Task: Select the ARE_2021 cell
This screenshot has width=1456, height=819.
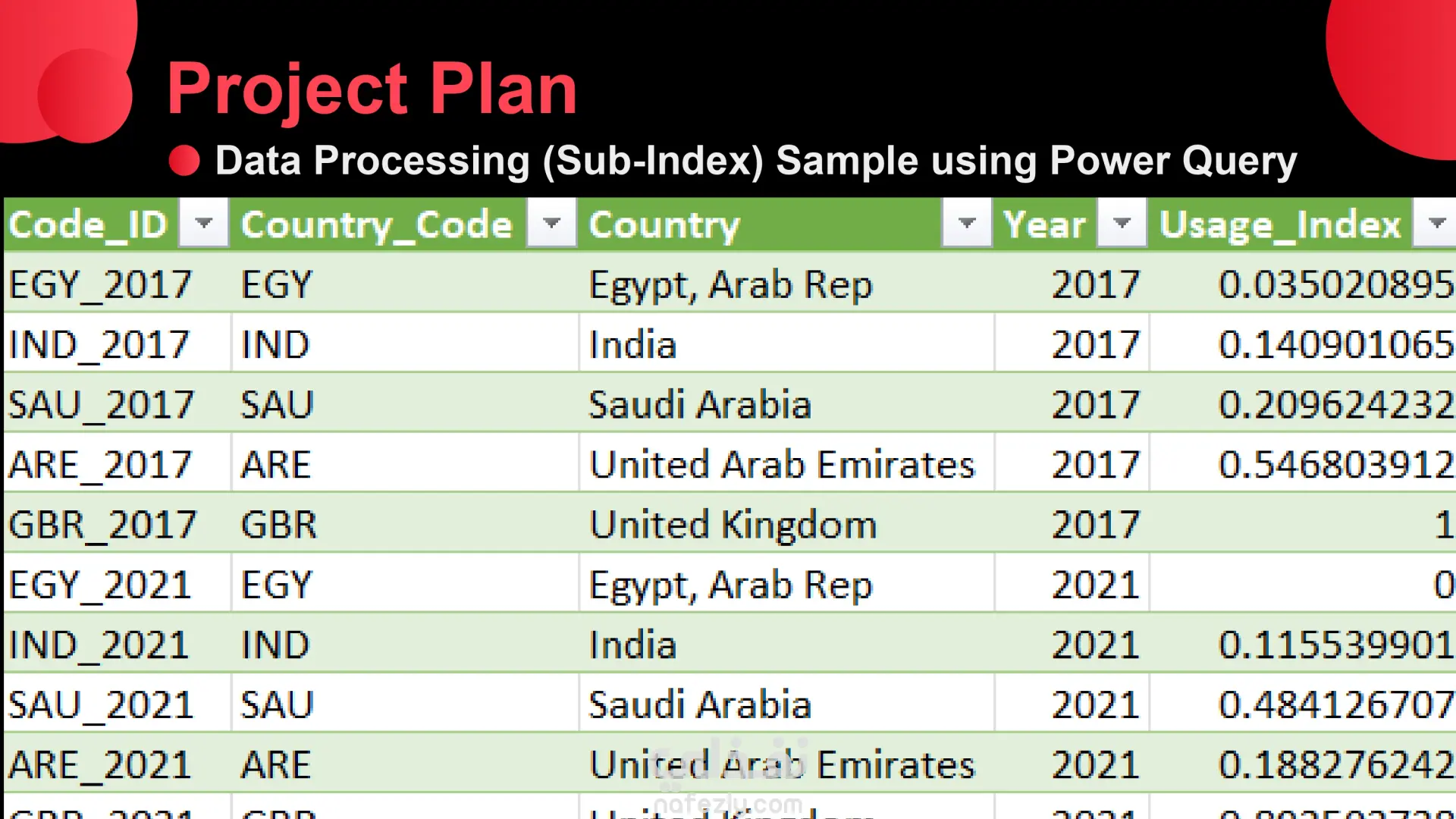Action: [x=117, y=764]
